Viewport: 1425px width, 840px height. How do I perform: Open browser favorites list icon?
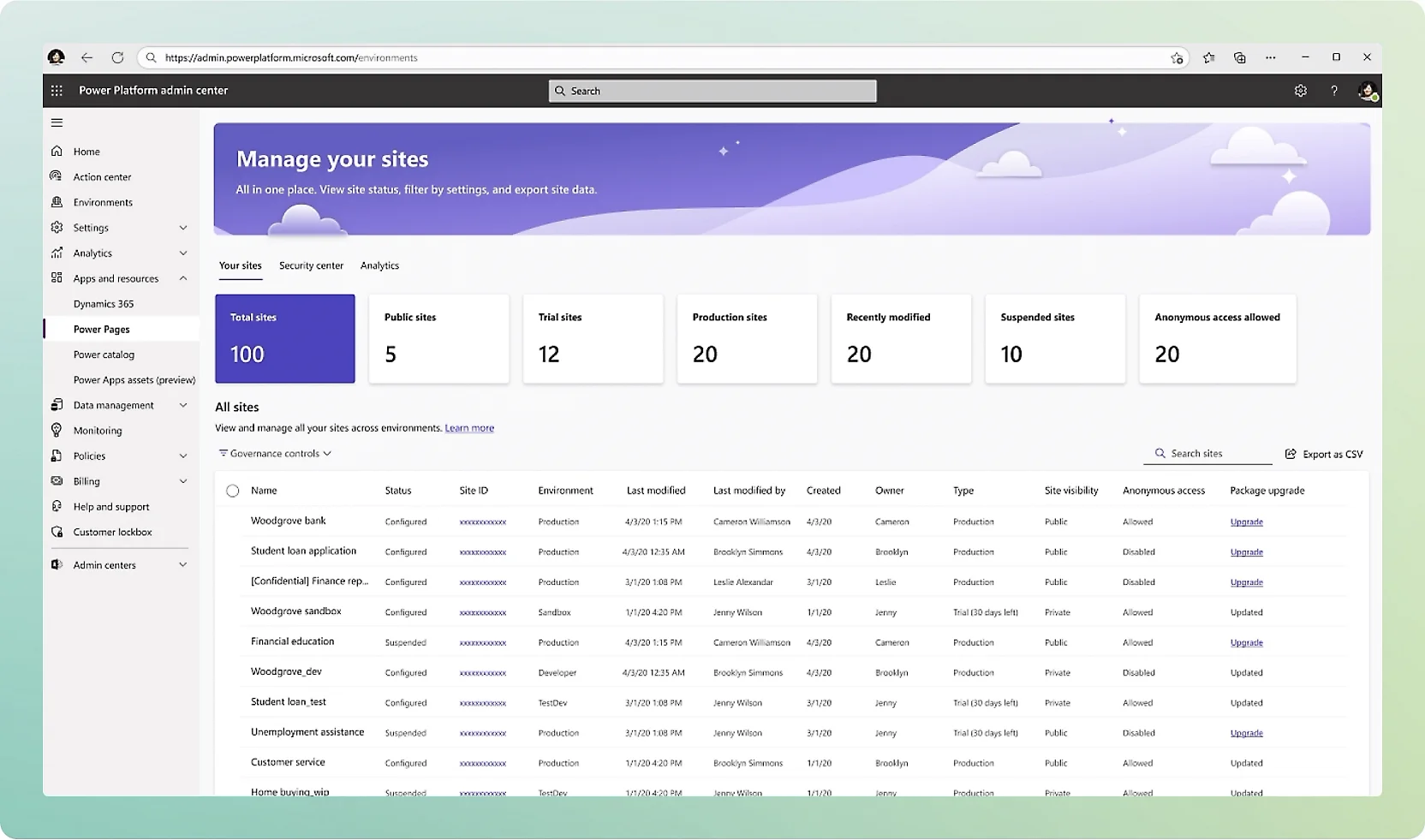click(1208, 57)
